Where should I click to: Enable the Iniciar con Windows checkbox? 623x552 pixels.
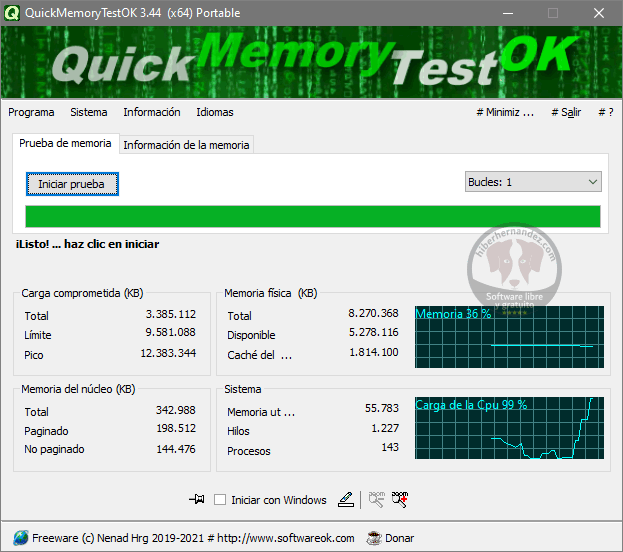coord(220,500)
